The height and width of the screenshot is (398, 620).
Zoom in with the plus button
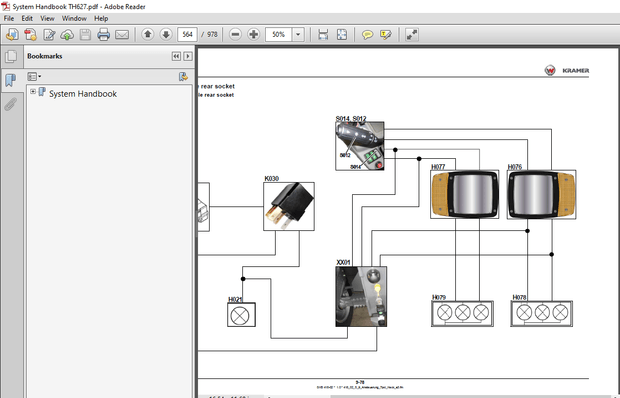pyautogui.click(x=253, y=34)
